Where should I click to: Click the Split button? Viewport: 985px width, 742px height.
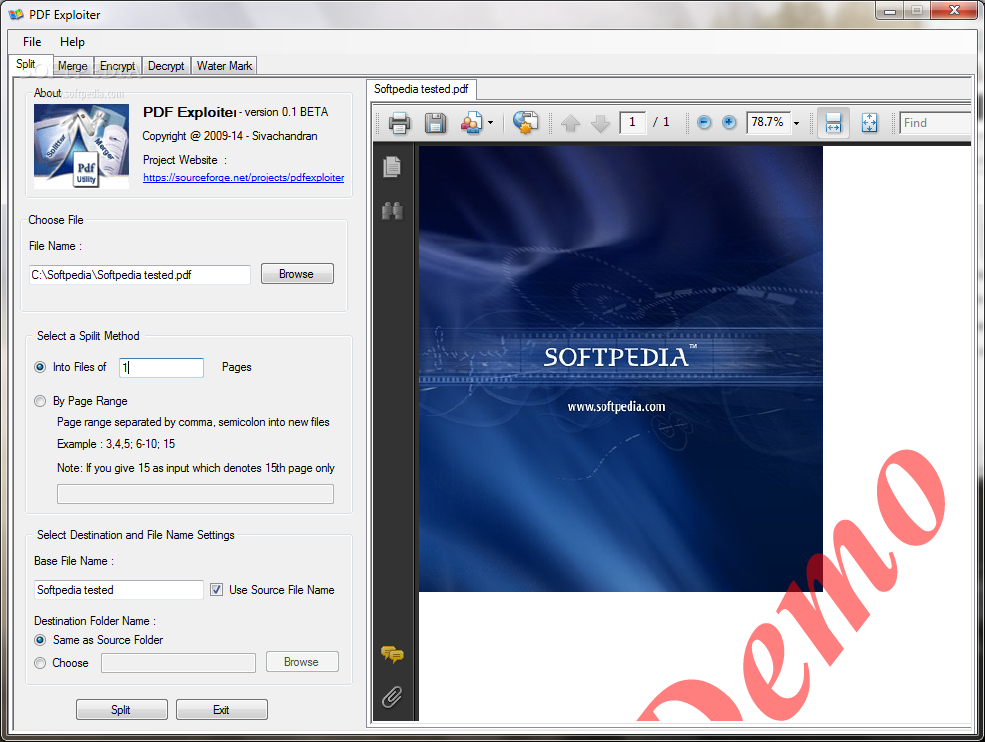(121, 709)
